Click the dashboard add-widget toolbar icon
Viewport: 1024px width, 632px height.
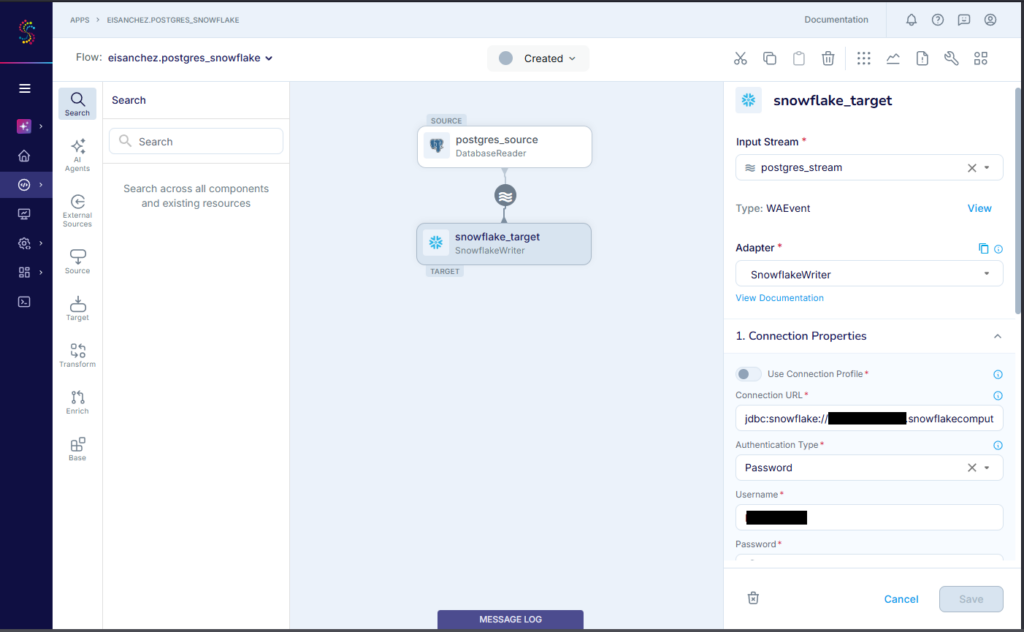point(980,59)
